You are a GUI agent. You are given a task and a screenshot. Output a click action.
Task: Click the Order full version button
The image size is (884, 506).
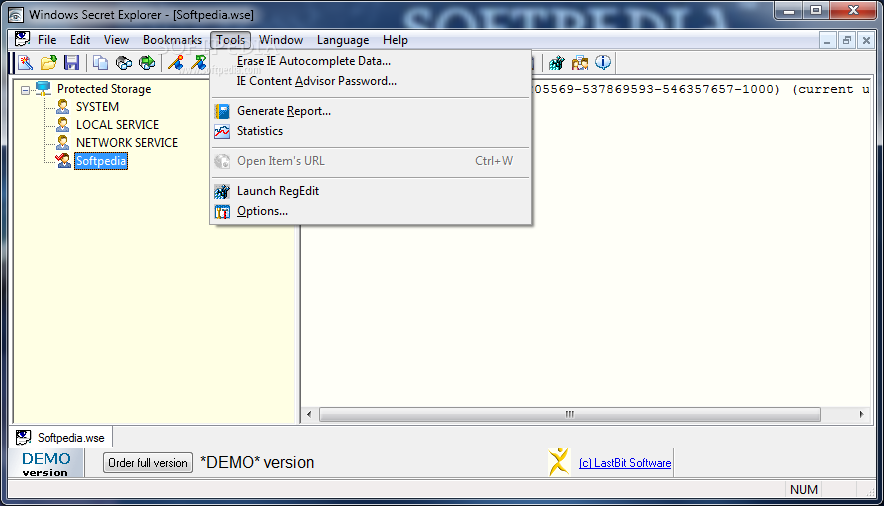pyautogui.click(x=148, y=463)
